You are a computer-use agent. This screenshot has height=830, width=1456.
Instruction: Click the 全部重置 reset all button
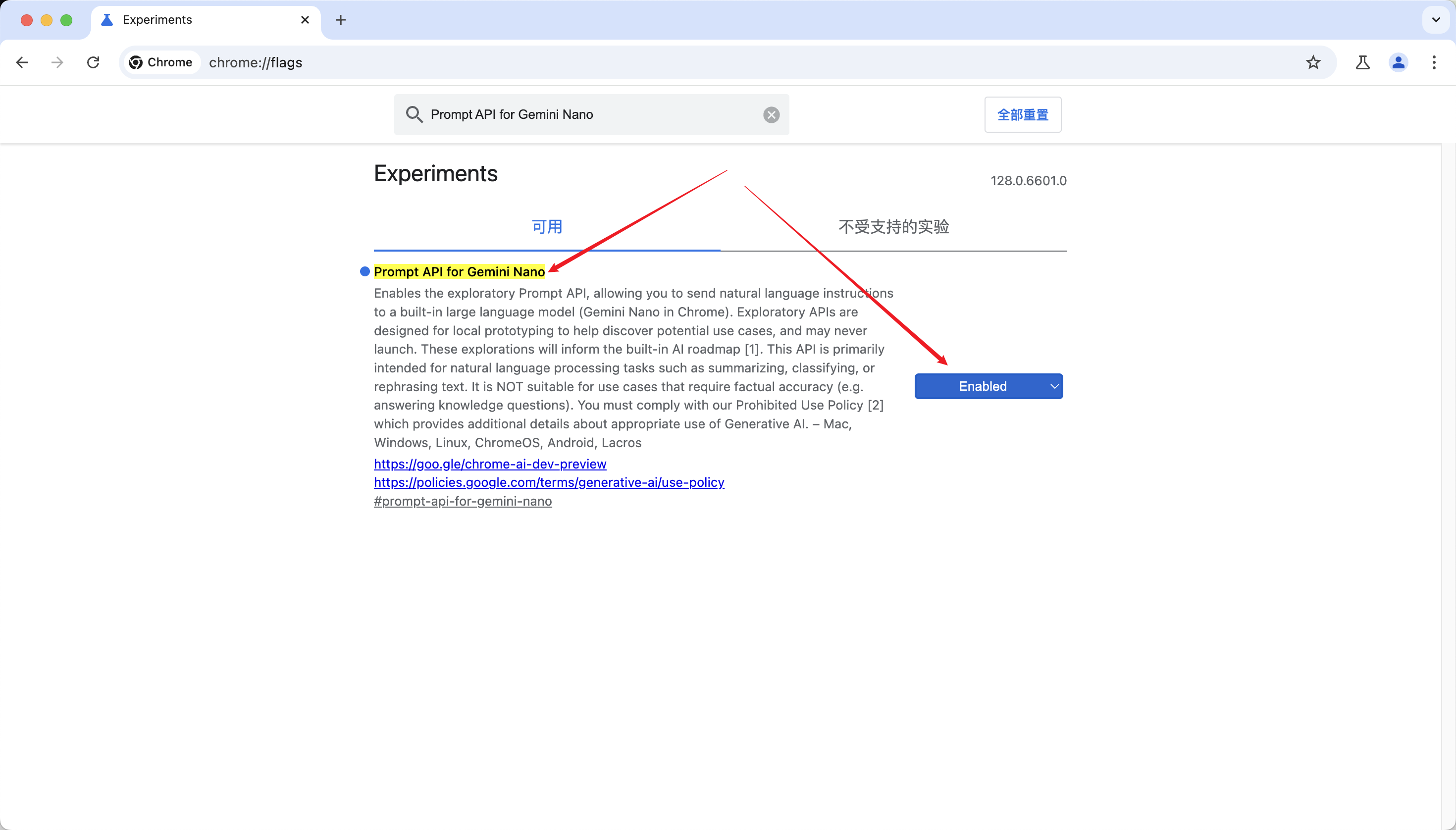[x=1023, y=114]
